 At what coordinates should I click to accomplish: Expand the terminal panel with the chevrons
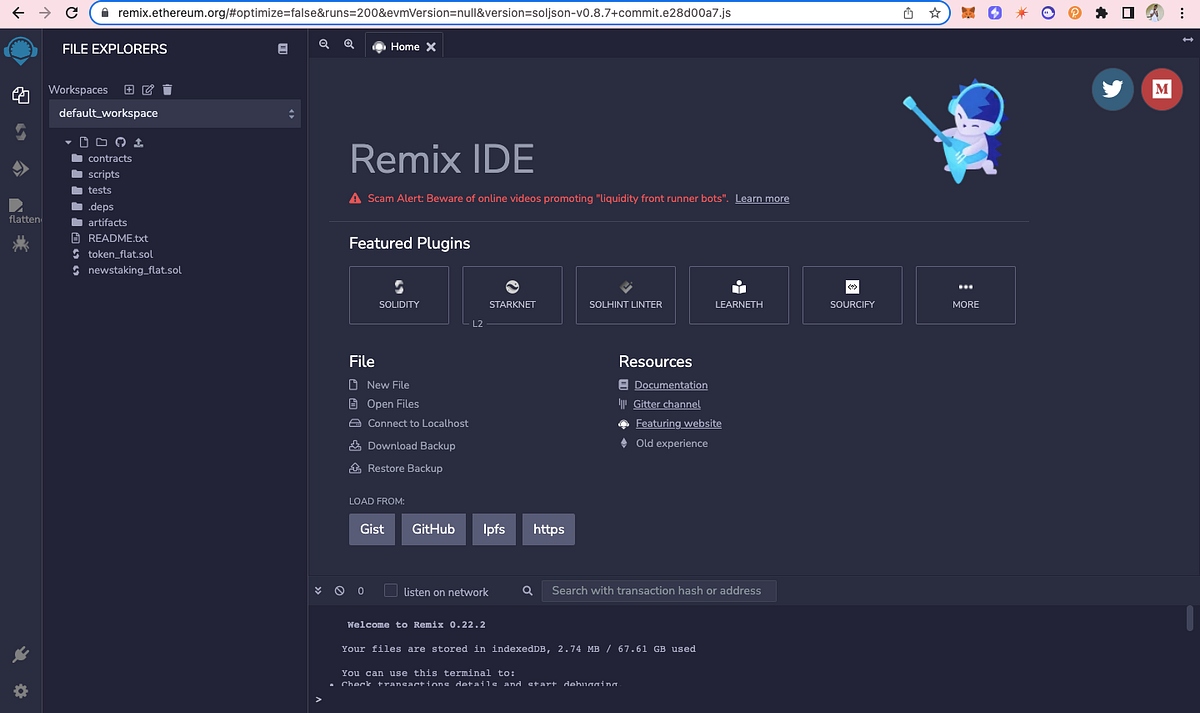click(318, 590)
